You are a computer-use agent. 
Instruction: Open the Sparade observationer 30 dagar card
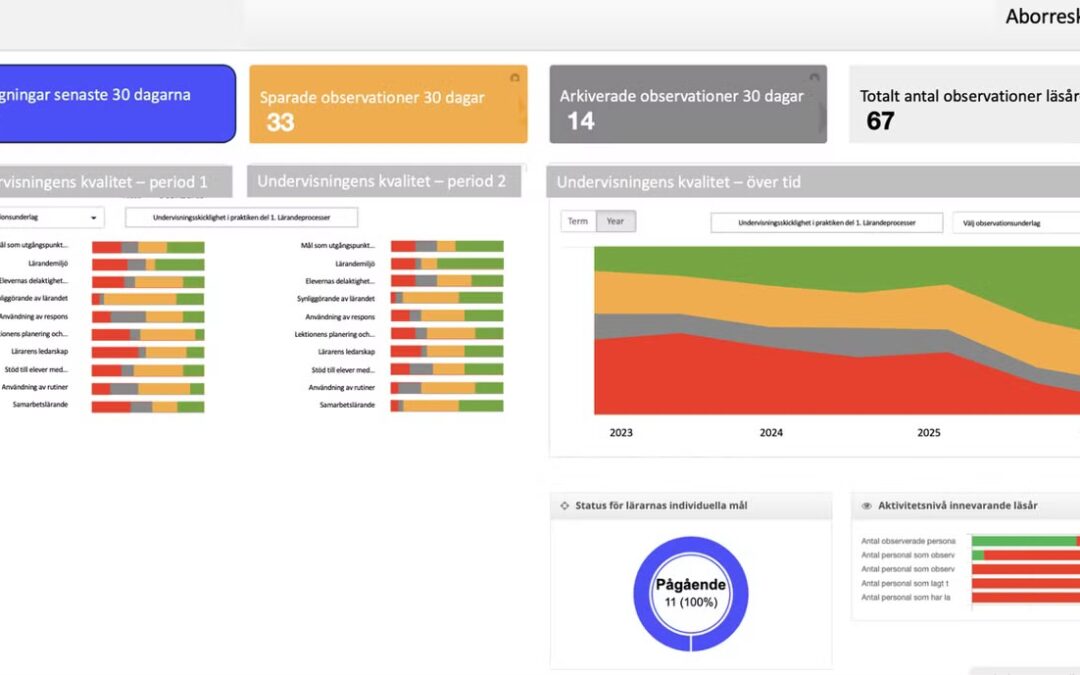(x=388, y=105)
